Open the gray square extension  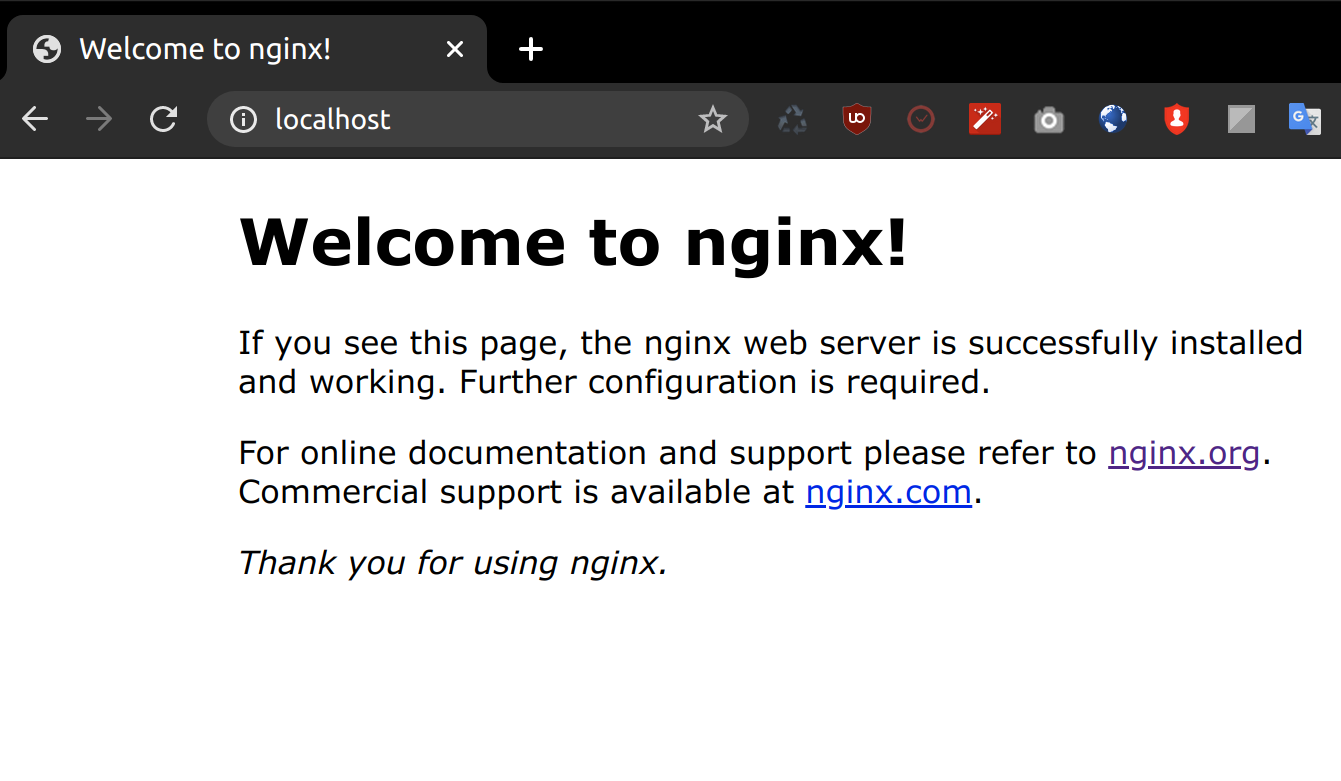coord(1241,120)
